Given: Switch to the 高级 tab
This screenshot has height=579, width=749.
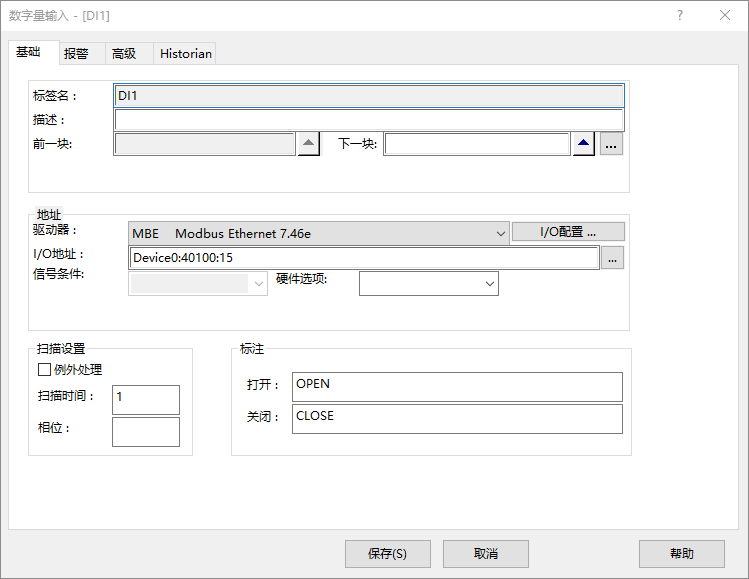Looking at the screenshot, I should click(x=129, y=54).
